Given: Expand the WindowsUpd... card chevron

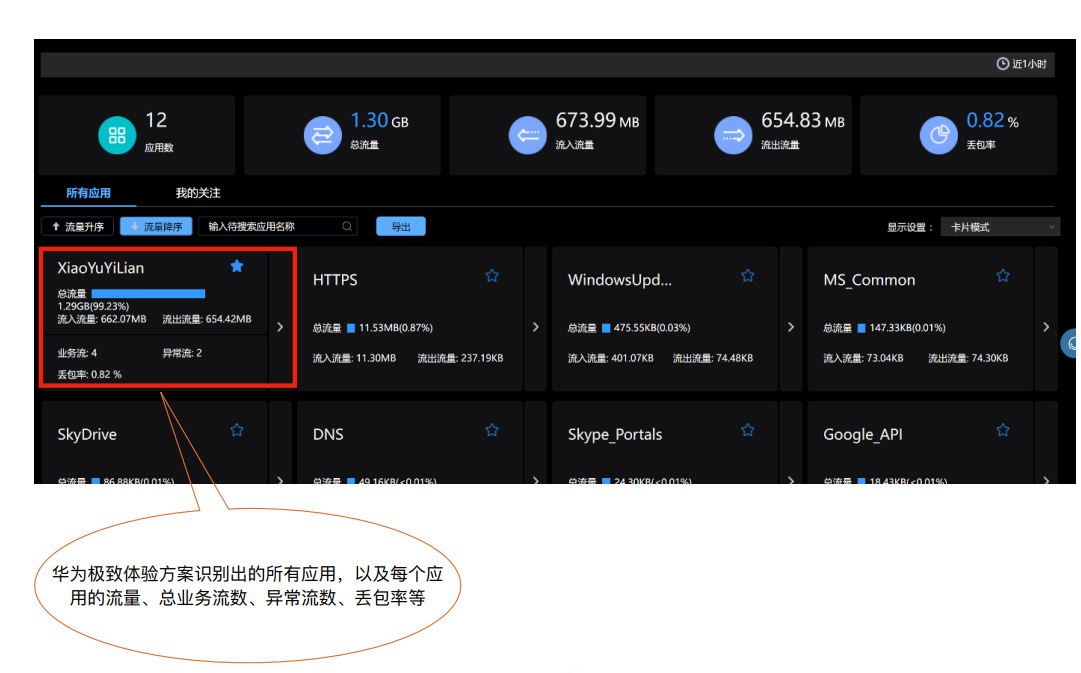Looking at the screenshot, I should tap(791, 327).
